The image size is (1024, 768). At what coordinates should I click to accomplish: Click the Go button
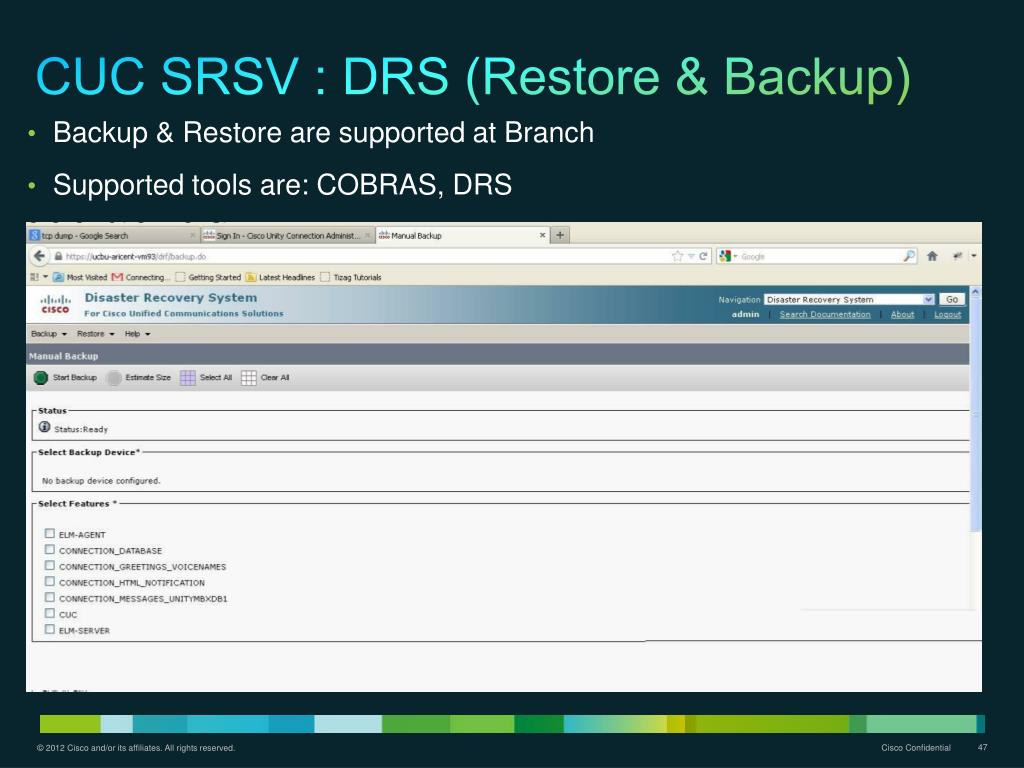952,299
